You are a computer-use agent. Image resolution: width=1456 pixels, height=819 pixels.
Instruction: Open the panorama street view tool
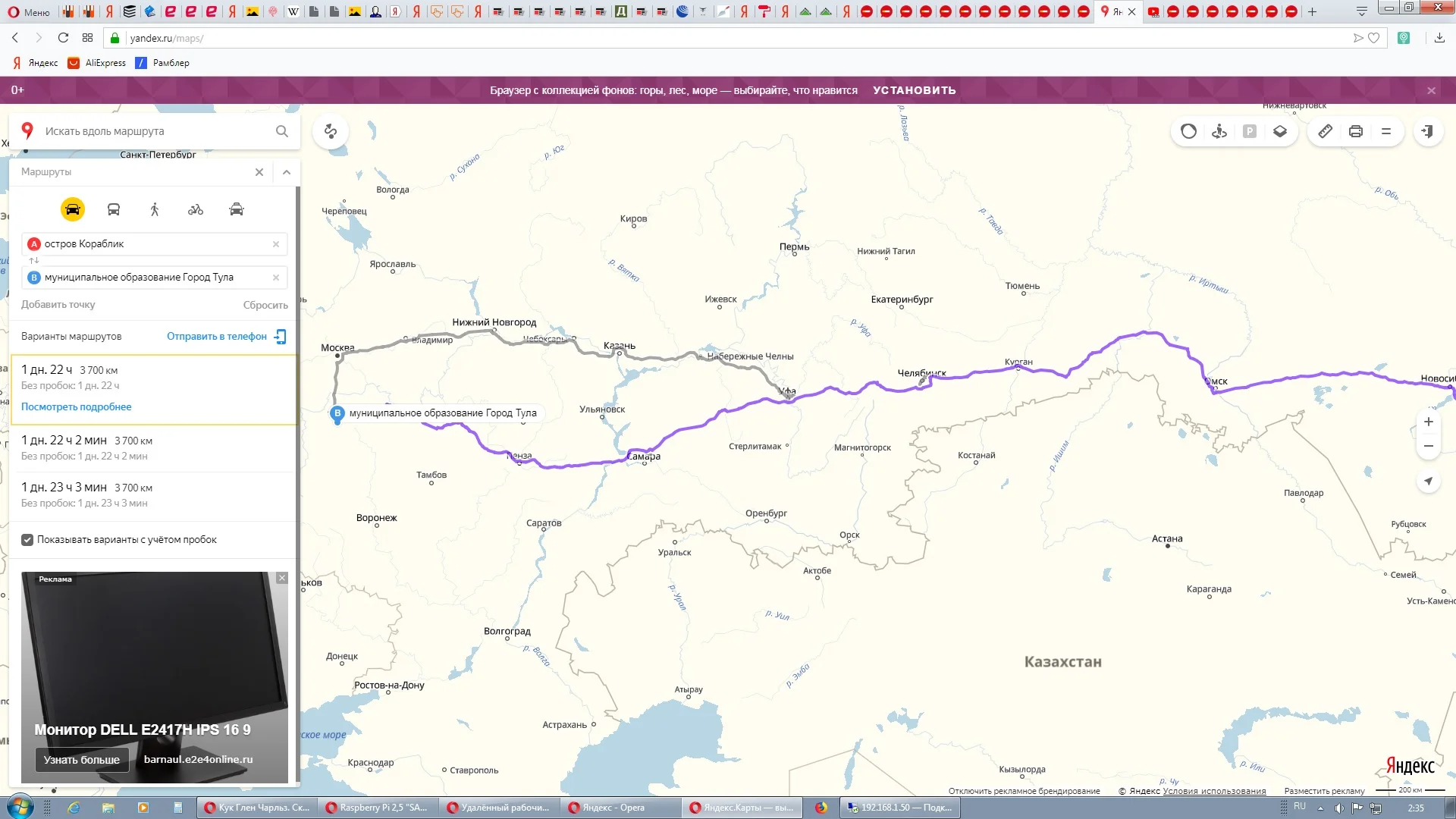coord(1219,131)
